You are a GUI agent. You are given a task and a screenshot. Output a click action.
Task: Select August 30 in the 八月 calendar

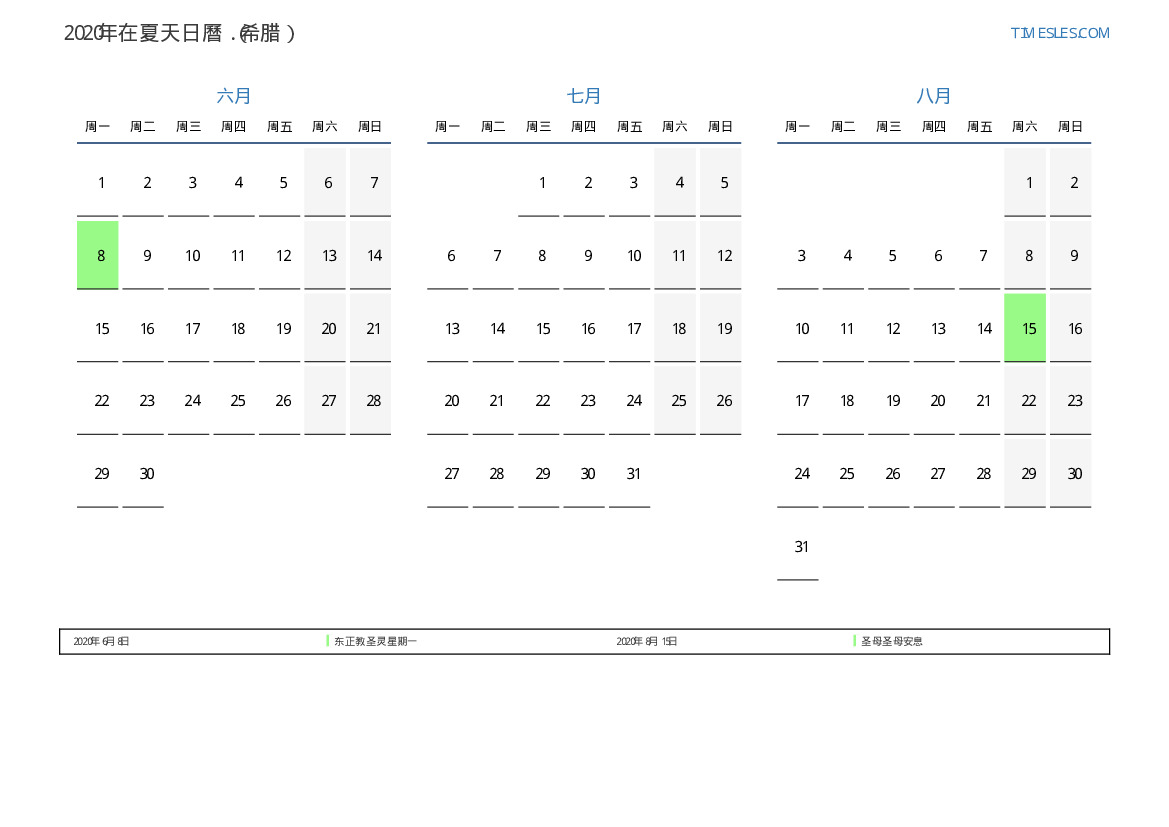tap(1071, 474)
